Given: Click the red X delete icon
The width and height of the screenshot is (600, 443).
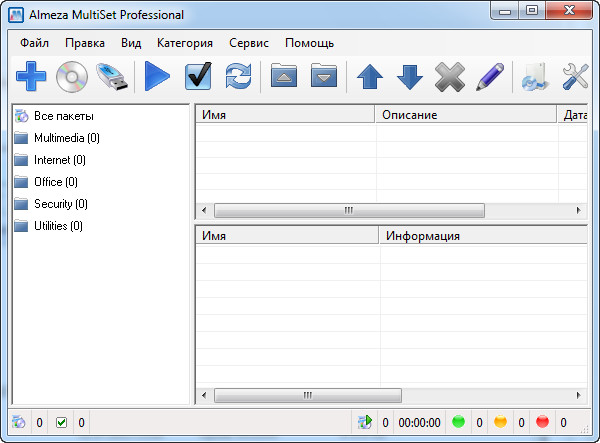Looking at the screenshot, I should (x=450, y=76).
